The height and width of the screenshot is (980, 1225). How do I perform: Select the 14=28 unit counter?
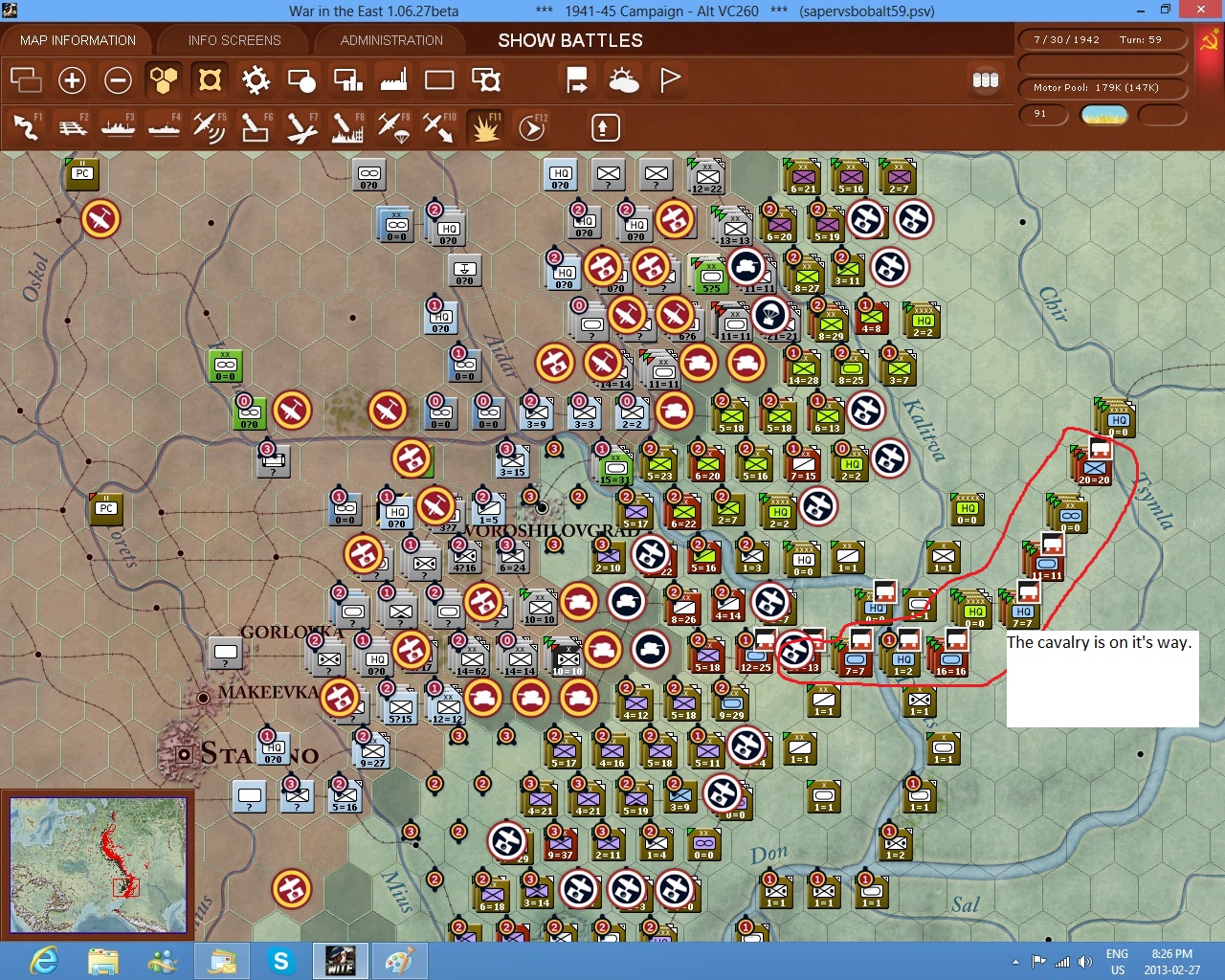coord(803,368)
